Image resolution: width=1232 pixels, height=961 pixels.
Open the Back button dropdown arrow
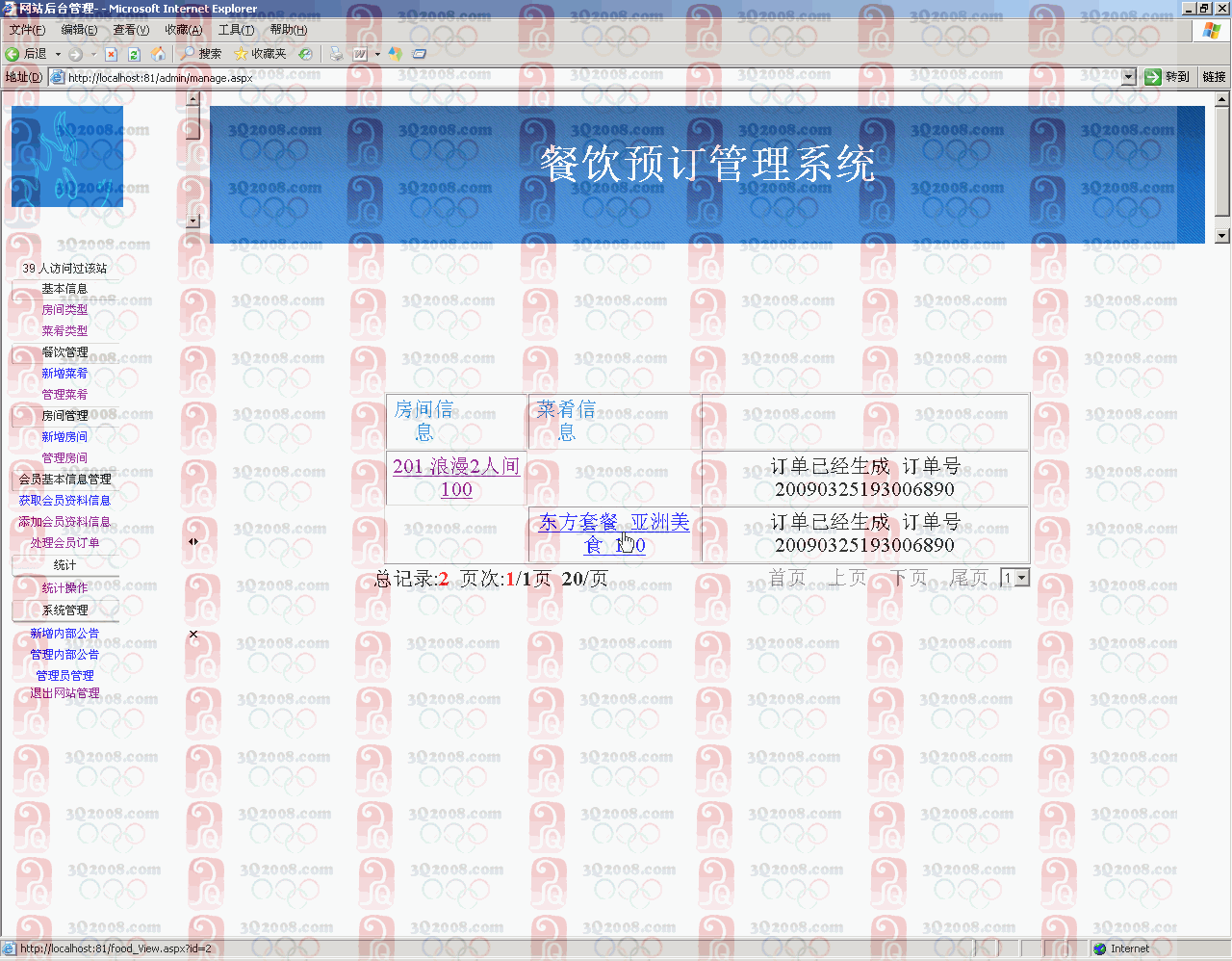pos(56,54)
